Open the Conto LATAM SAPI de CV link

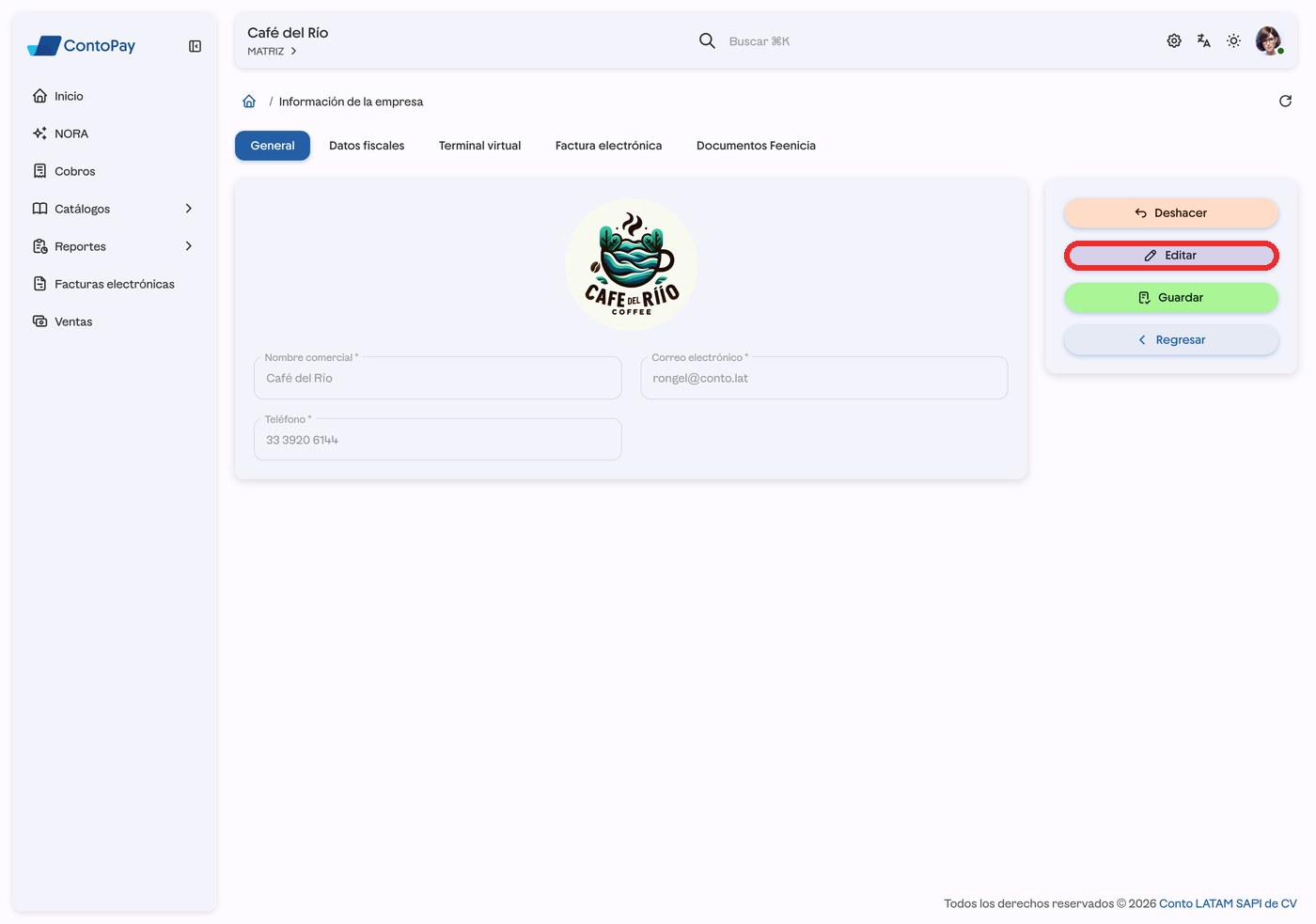click(1228, 903)
